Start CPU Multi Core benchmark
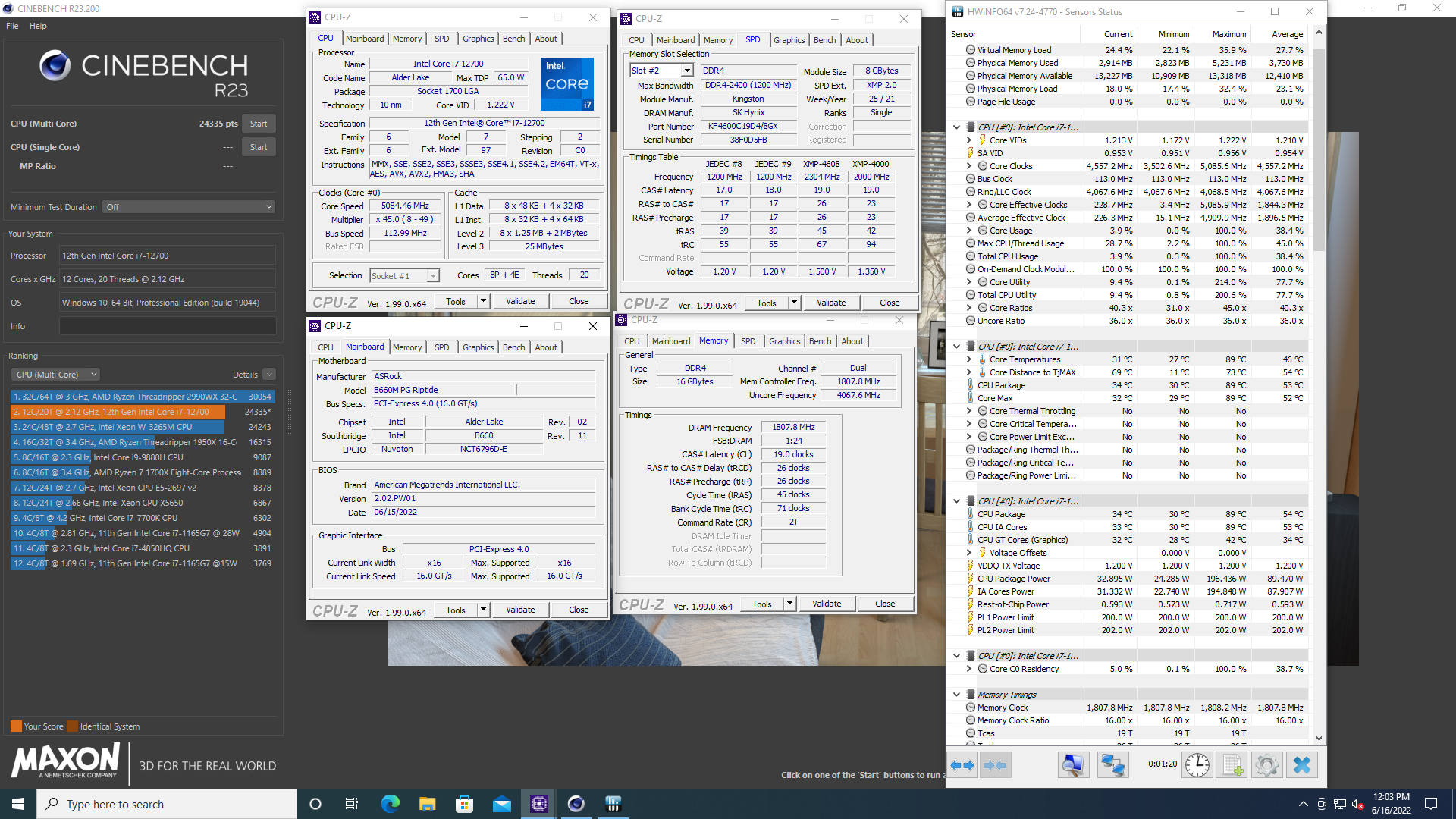The image size is (1456, 819). [259, 124]
